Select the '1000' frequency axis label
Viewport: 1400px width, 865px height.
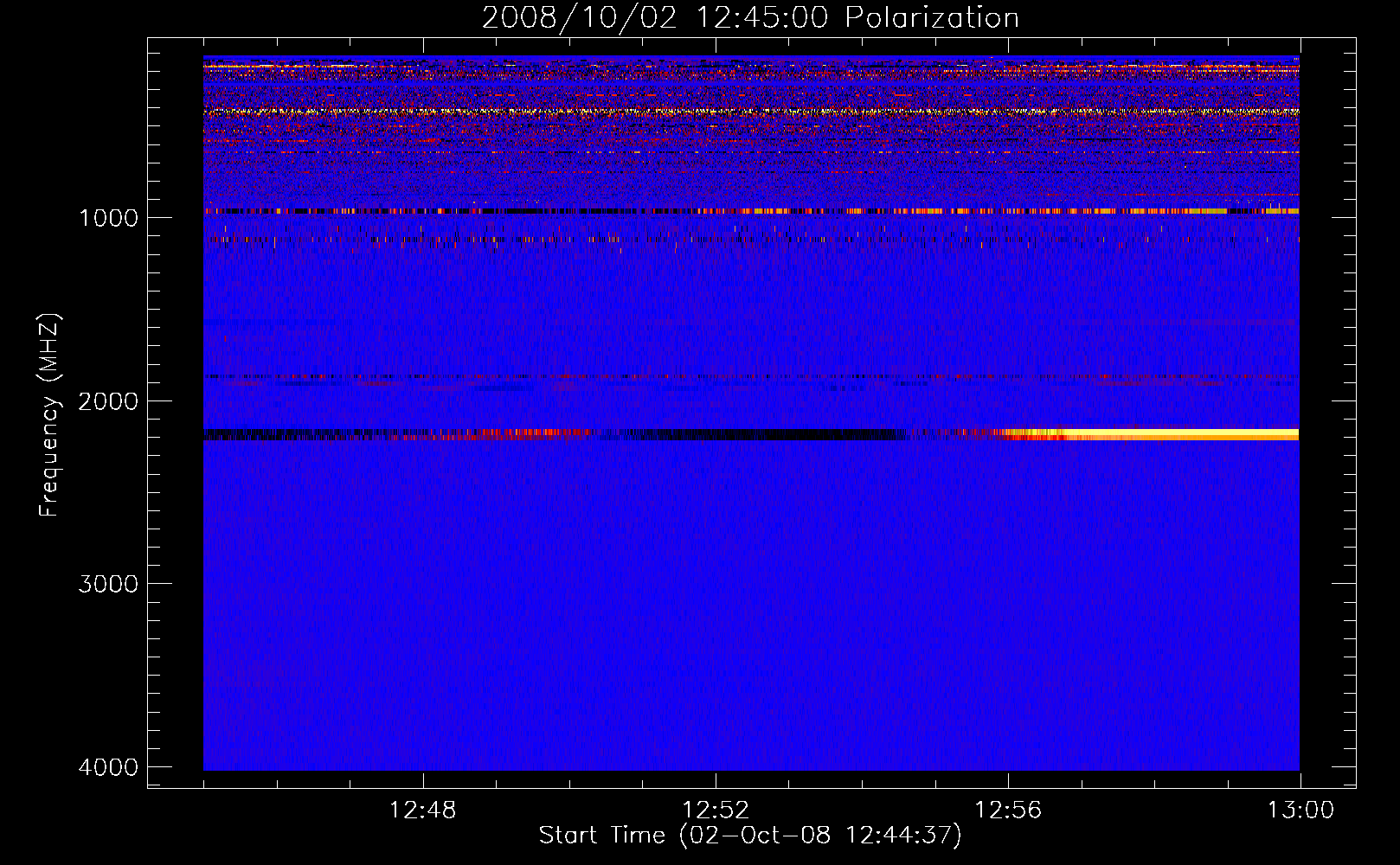click(108, 218)
